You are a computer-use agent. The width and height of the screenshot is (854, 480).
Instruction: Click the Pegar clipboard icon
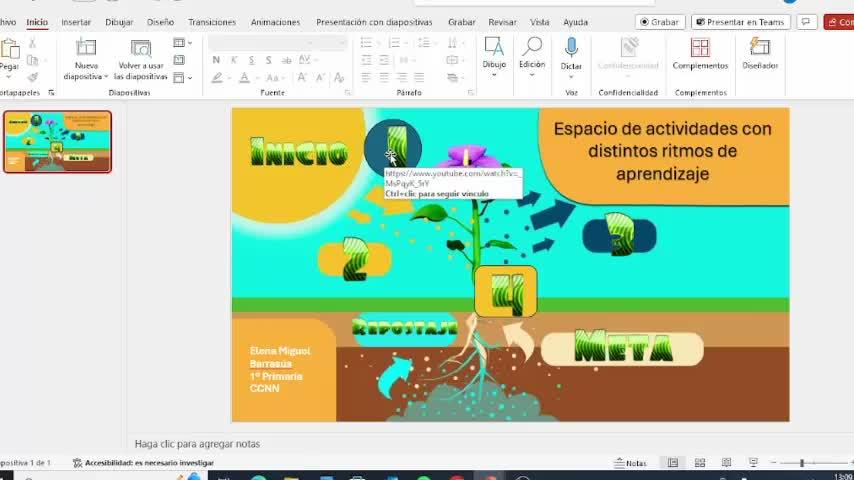10,49
